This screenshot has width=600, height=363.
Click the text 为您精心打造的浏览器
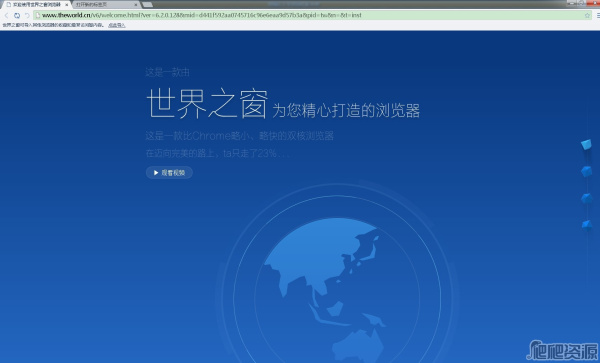pyautogui.click(x=346, y=111)
